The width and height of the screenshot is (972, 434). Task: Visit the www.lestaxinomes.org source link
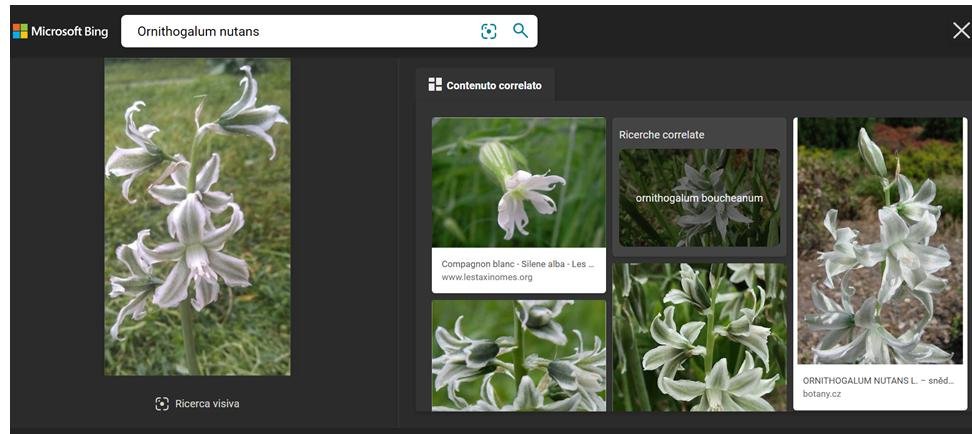[x=487, y=277]
